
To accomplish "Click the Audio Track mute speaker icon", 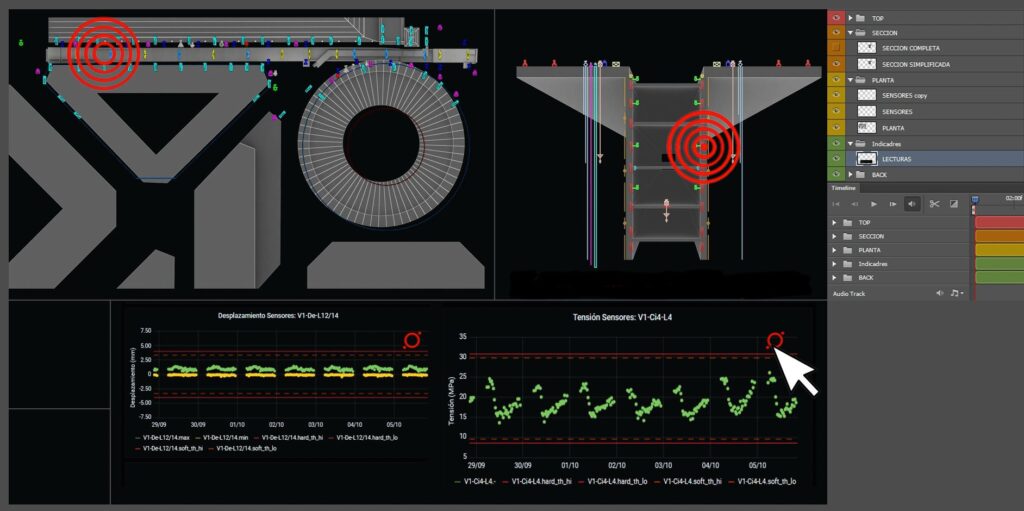I will click(939, 293).
